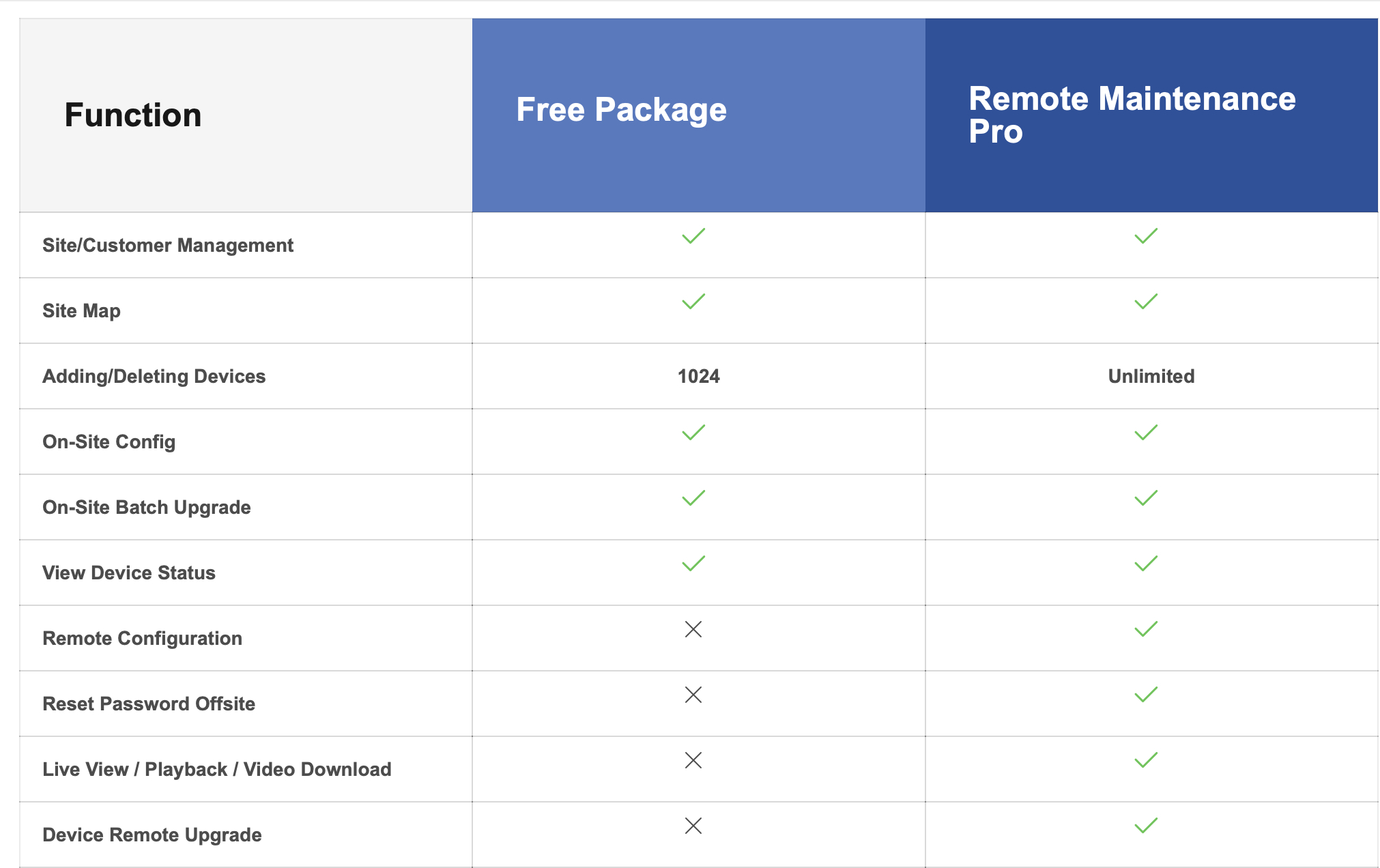The width and height of the screenshot is (1380, 868).
Task: Click Pro checkmark for On-Site Batch Upgrade
Action: coord(1146,498)
